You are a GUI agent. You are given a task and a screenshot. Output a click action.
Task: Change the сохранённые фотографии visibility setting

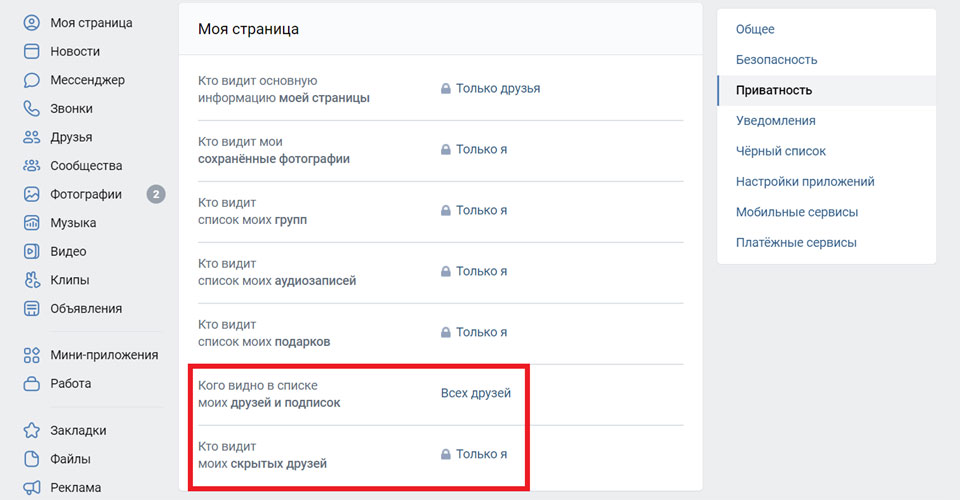point(474,149)
